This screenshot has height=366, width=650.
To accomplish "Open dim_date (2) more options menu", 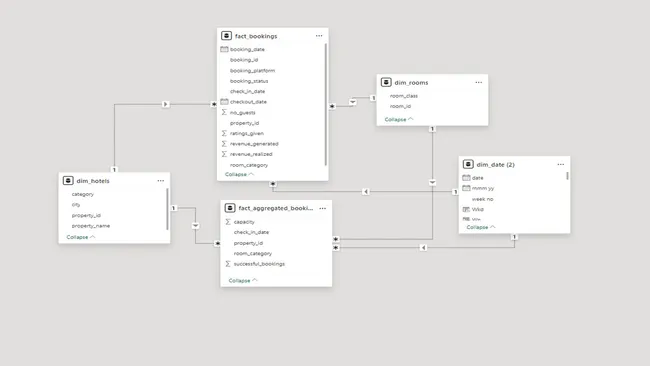I will [561, 165].
